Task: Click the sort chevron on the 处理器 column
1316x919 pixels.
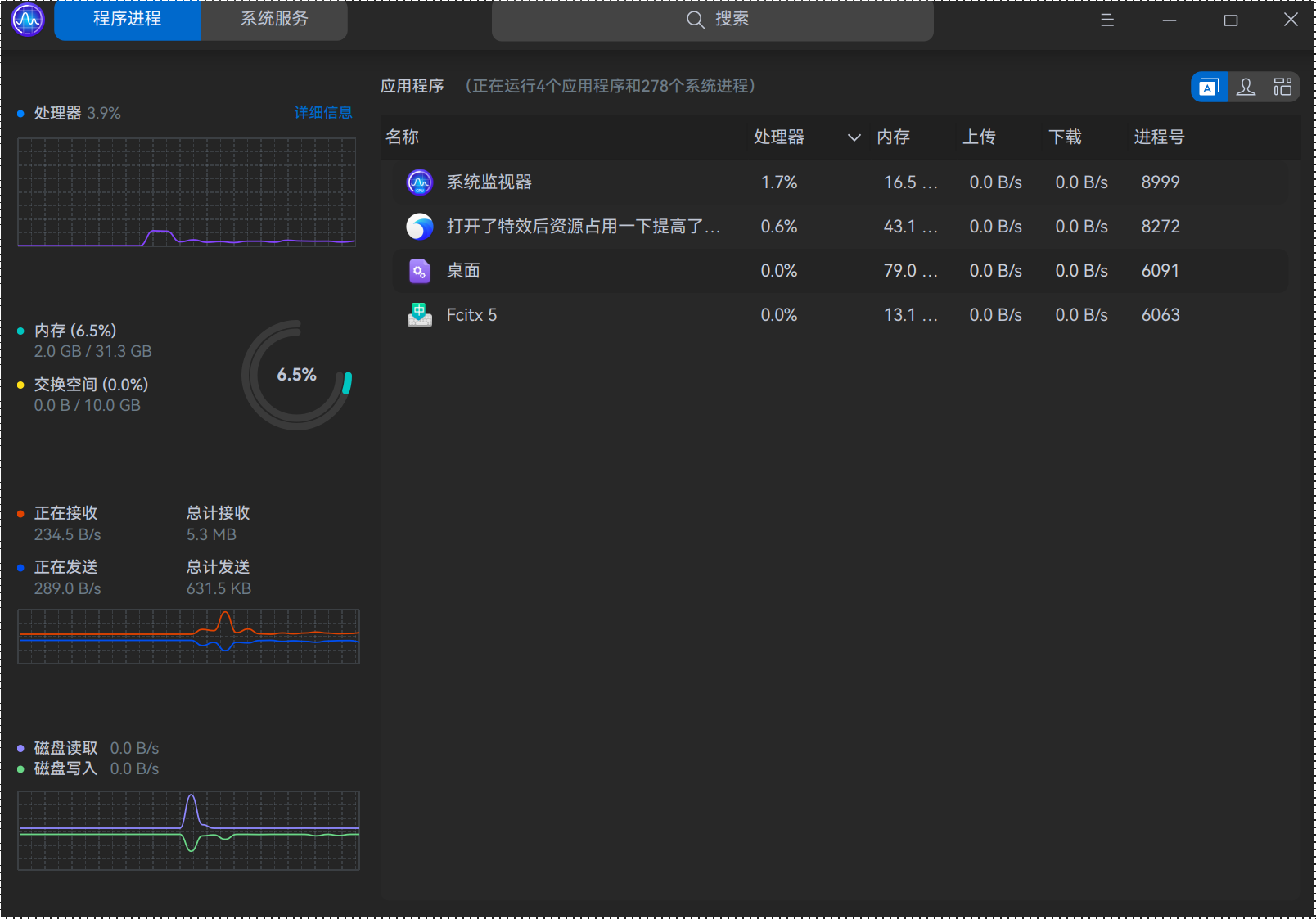Action: 853,137
